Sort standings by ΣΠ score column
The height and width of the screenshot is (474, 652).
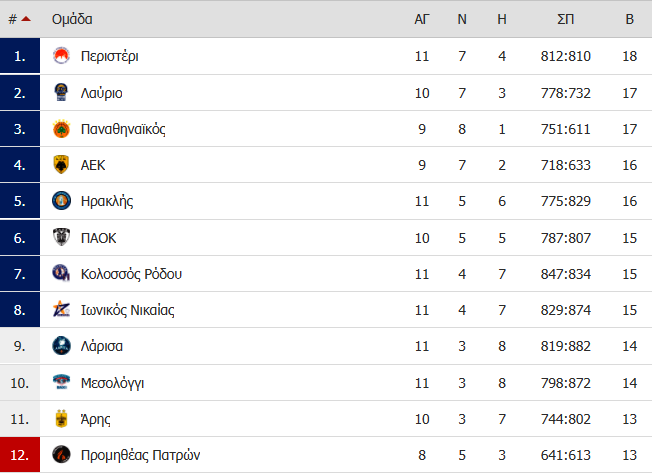(x=565, y=19)
